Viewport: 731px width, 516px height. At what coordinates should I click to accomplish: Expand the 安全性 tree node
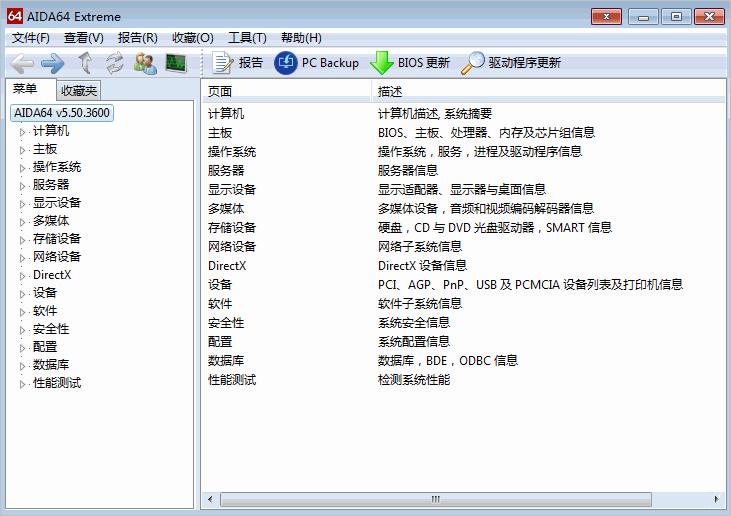(22, 330)
